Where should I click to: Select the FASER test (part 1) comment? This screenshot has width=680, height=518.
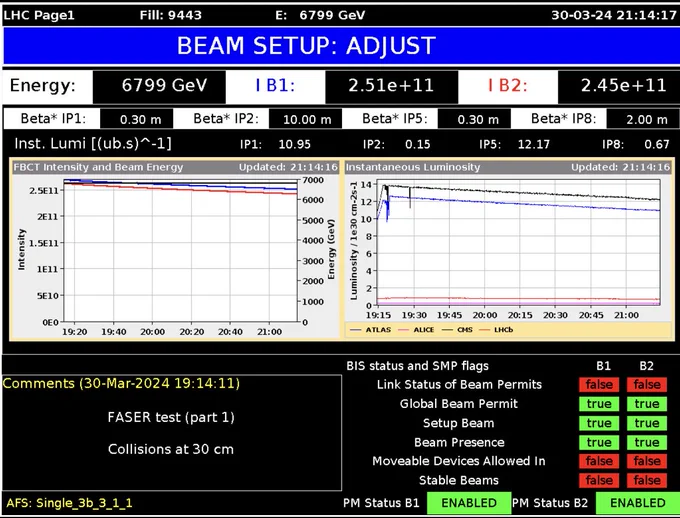[171, 417]
